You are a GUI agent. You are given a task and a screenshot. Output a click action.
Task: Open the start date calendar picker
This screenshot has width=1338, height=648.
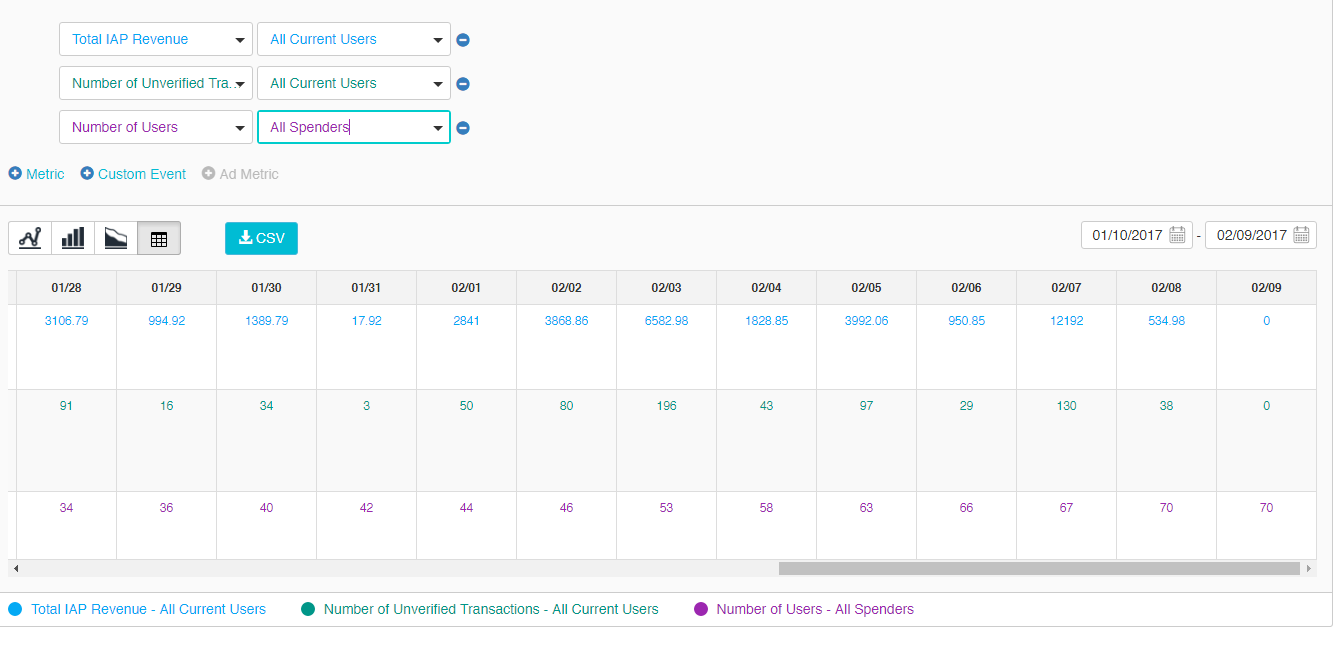[x=1177, y=235]
